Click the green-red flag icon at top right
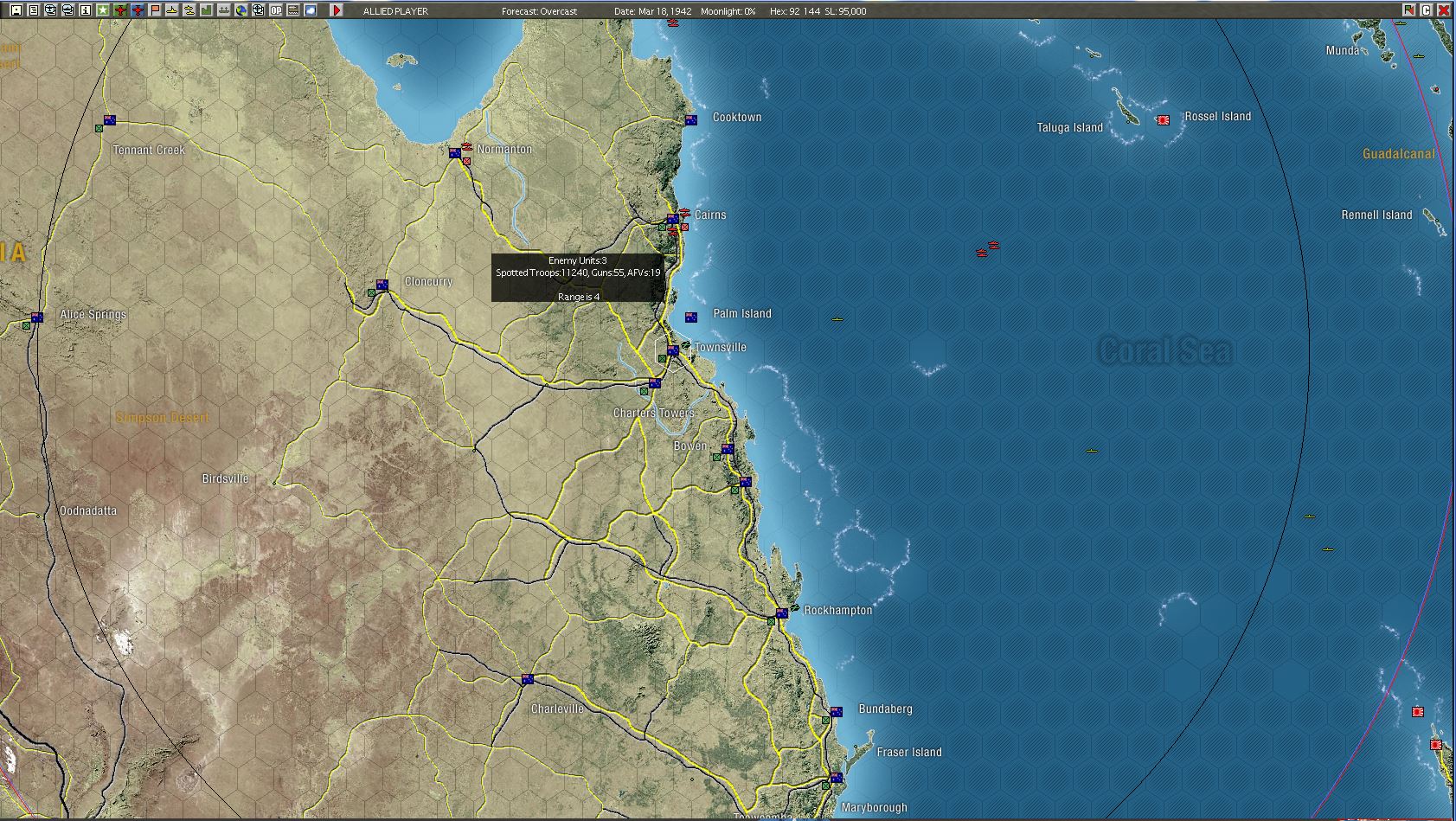The image size is (1456, 821). (x=1409, y=10)
